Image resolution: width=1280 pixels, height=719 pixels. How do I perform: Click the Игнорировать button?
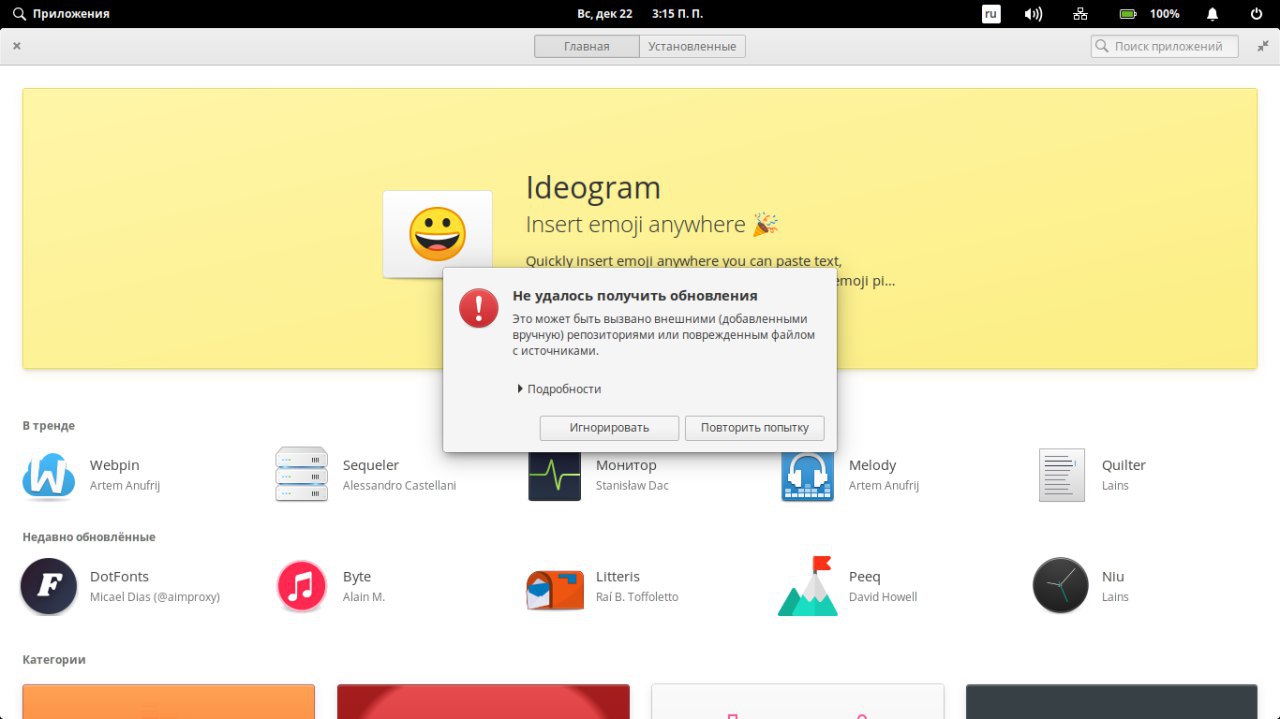click(x=609, y=428)
